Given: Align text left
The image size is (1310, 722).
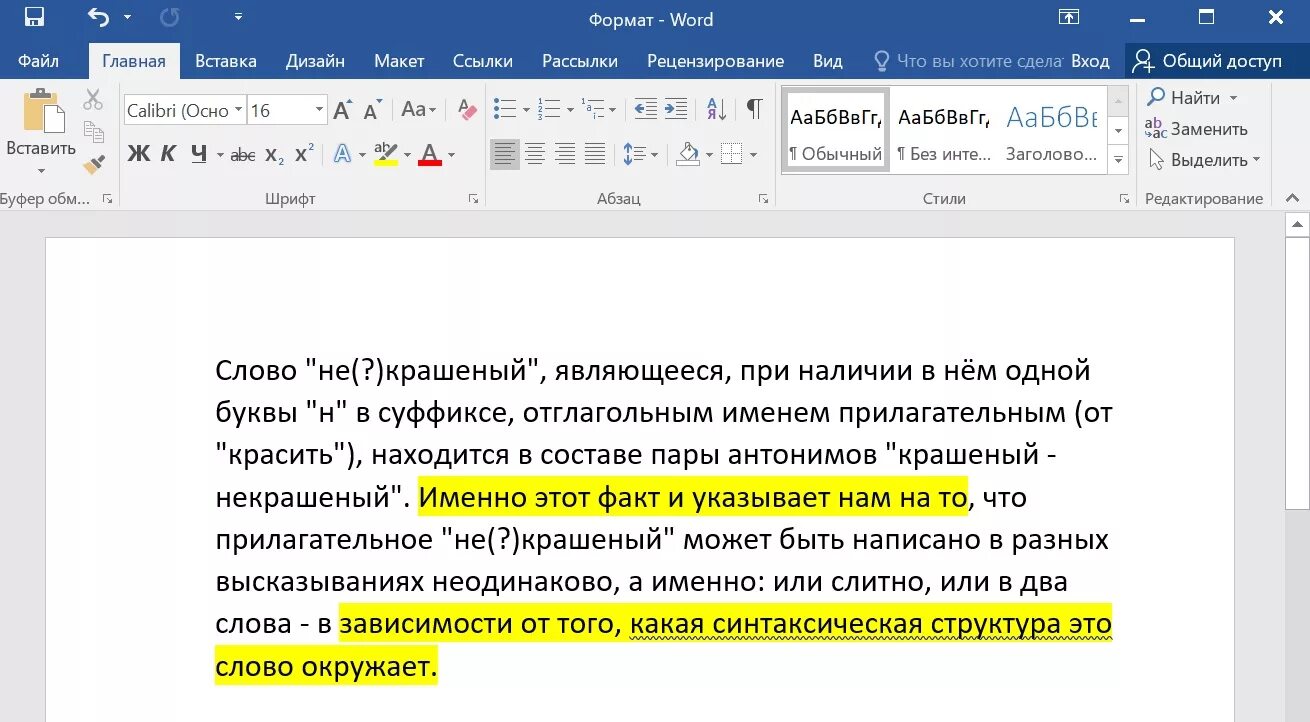Looking at the screenshot, I should [505, 154].
